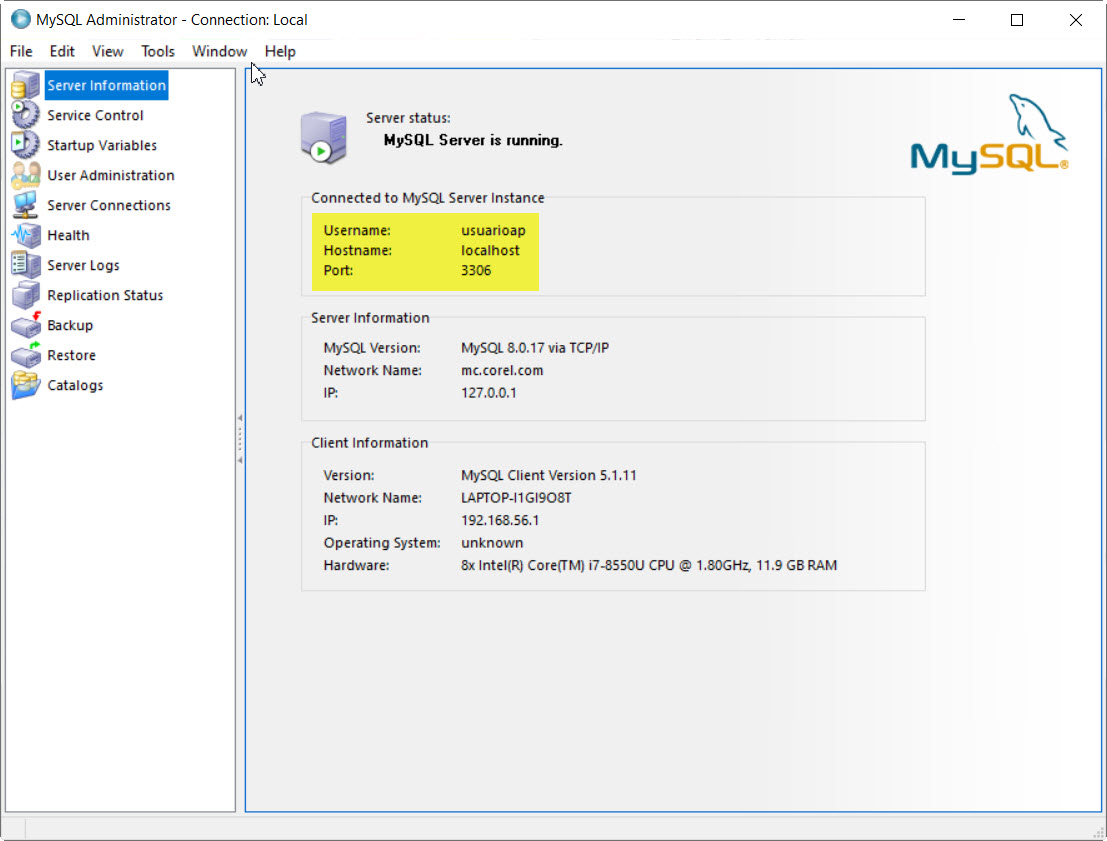
Task: Open the View menu
Action: tap(107, 52)
